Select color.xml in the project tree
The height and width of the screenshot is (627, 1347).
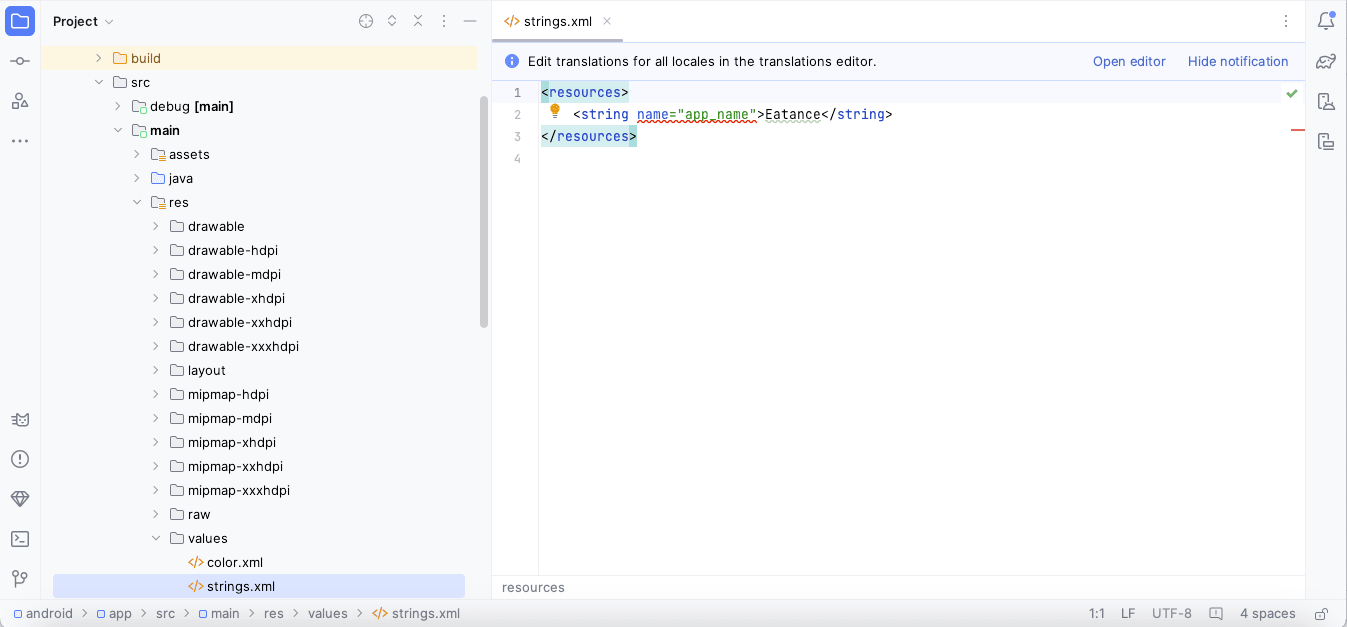tap(234, 563)
